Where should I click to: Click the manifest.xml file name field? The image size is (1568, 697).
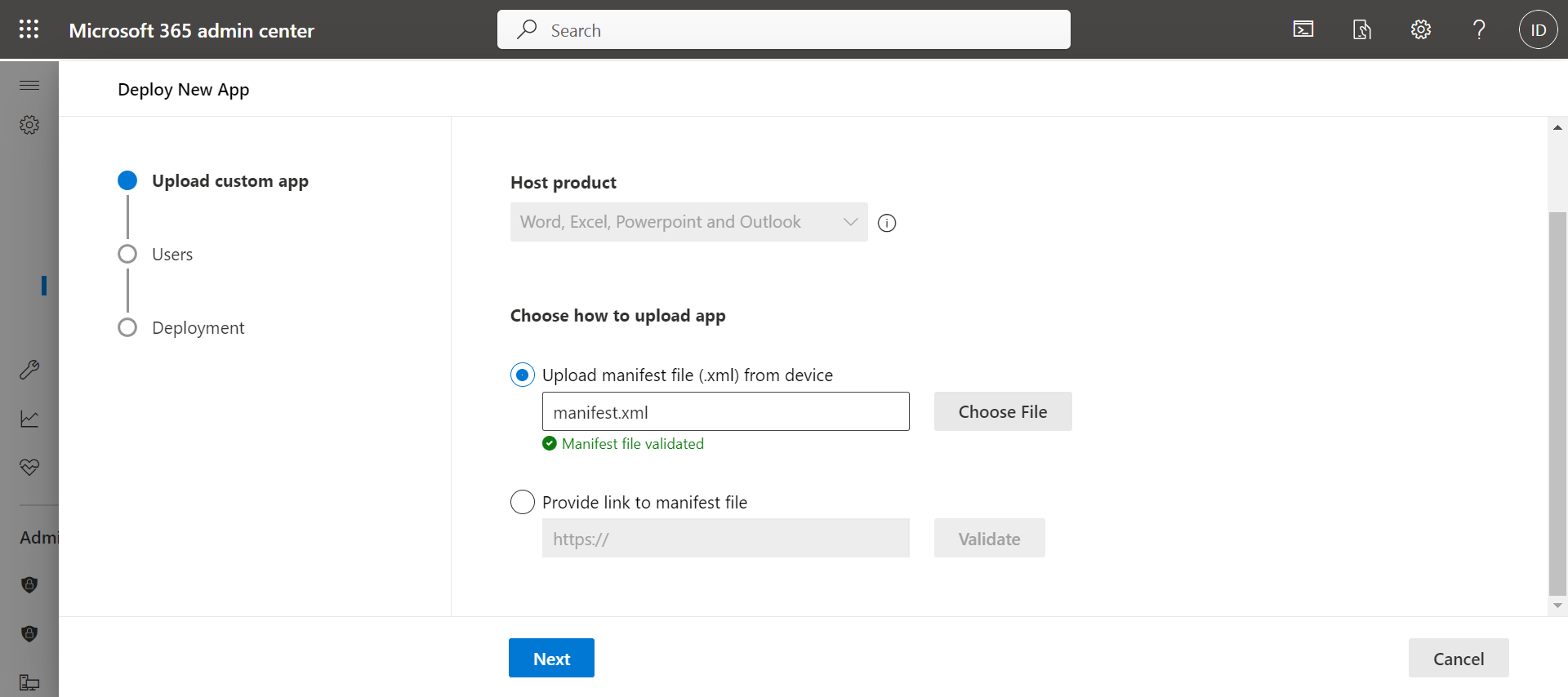click(725, 412)
